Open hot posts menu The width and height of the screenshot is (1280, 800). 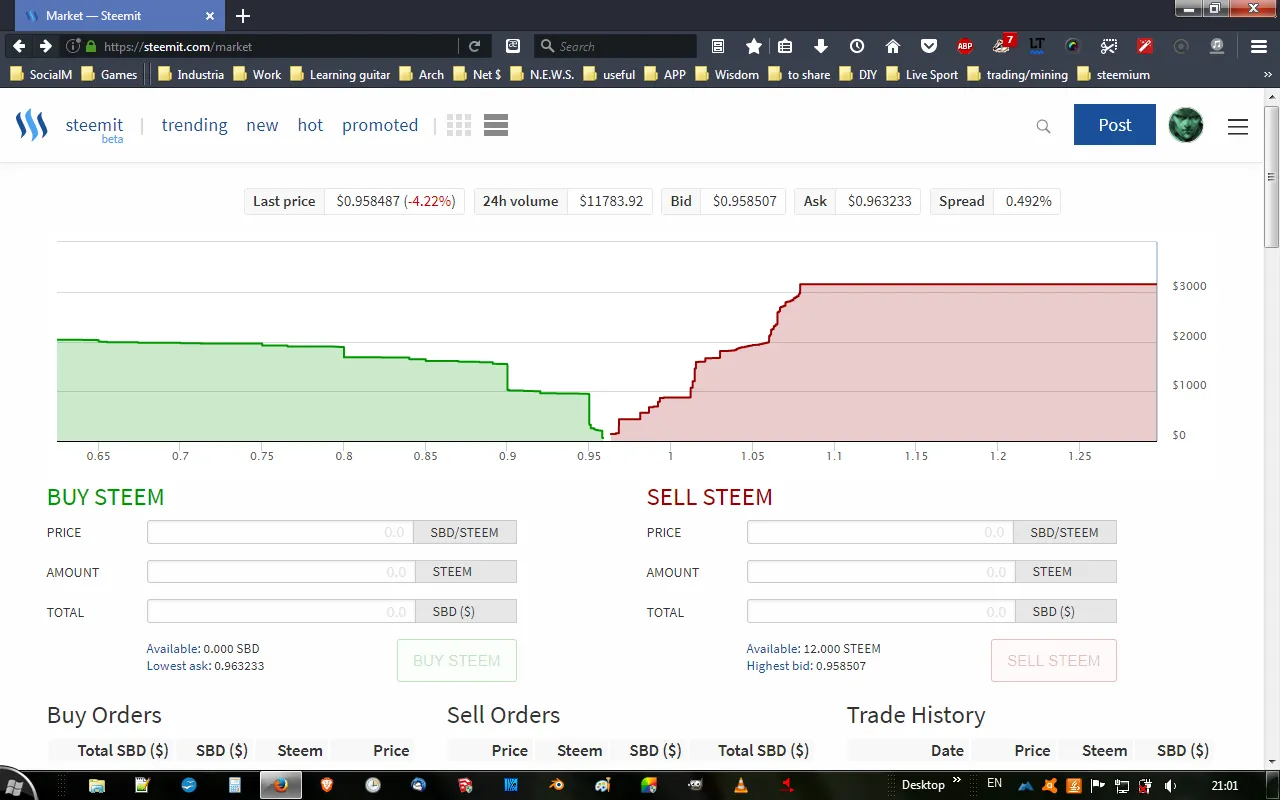(x=310, y=125)
